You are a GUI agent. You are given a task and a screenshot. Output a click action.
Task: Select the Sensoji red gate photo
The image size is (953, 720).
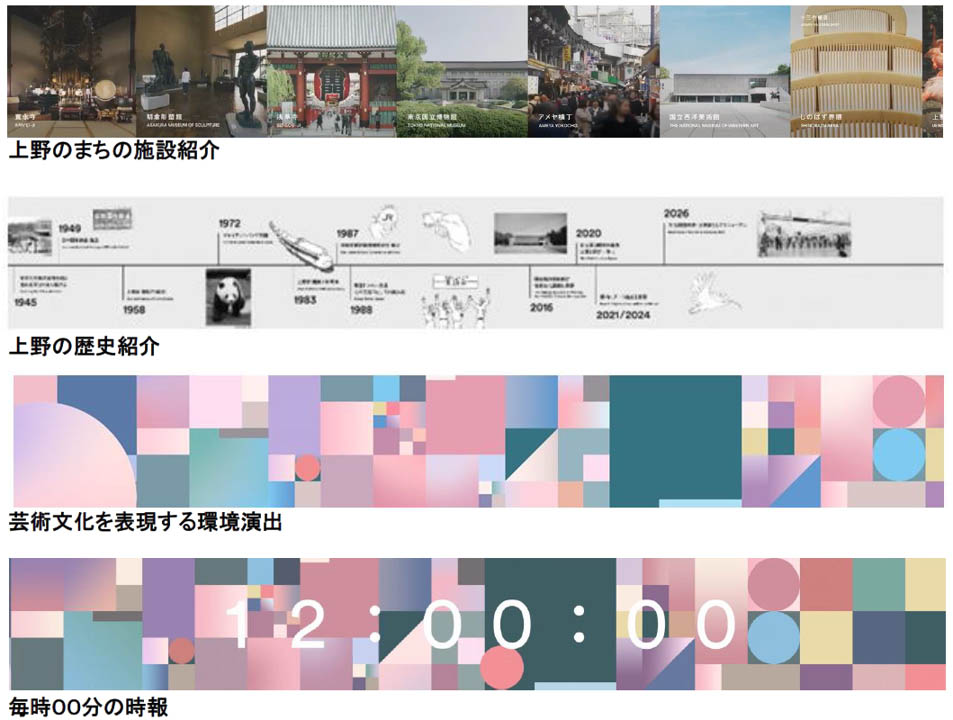[331, 72]
